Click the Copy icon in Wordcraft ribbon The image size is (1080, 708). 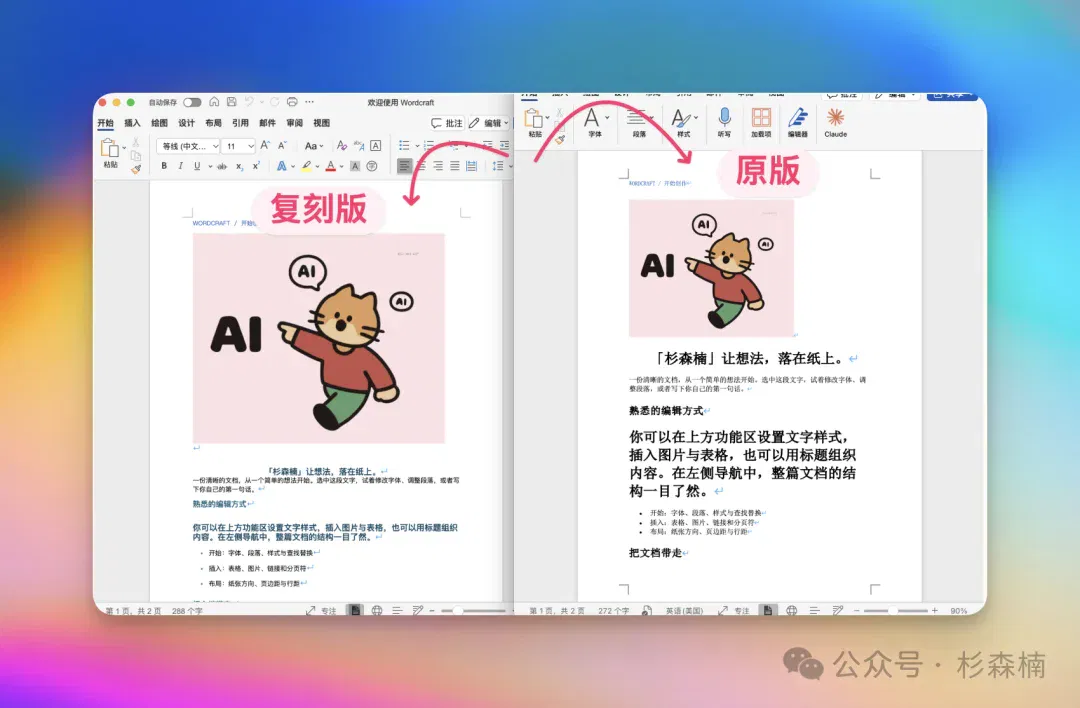(x=136, y=156)
